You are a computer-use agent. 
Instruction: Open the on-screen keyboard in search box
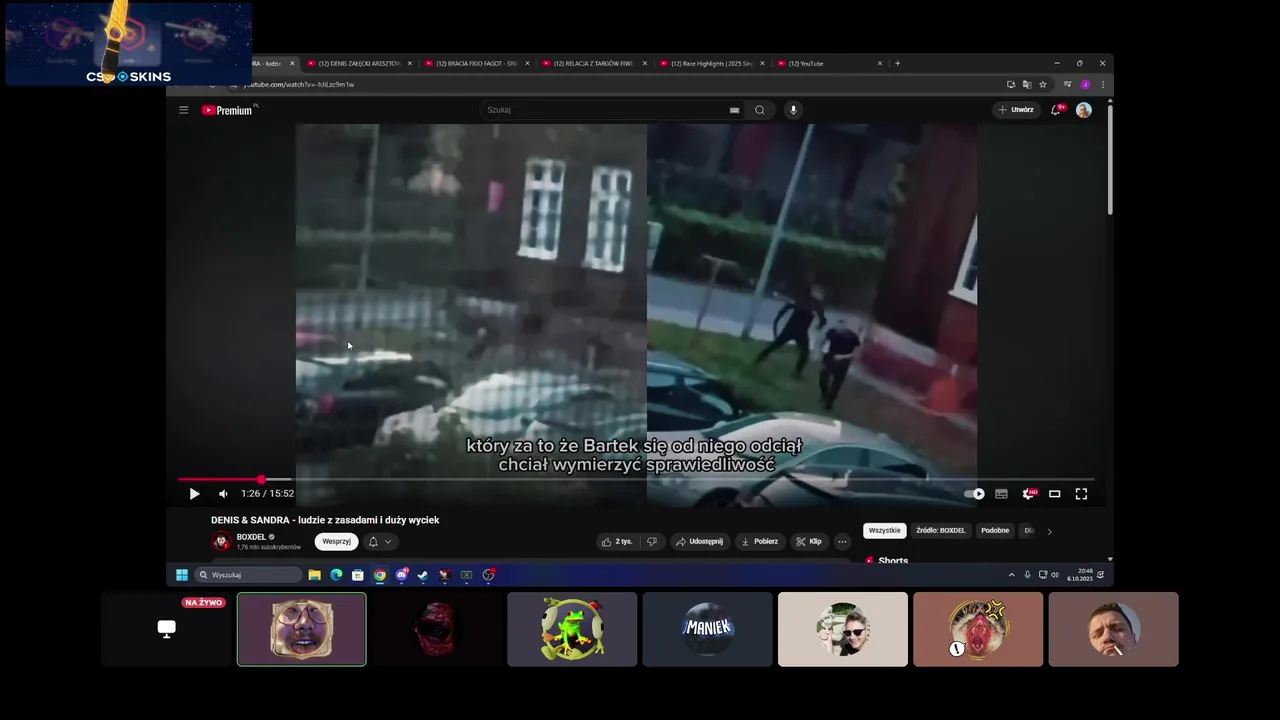[x=734, y=110]
